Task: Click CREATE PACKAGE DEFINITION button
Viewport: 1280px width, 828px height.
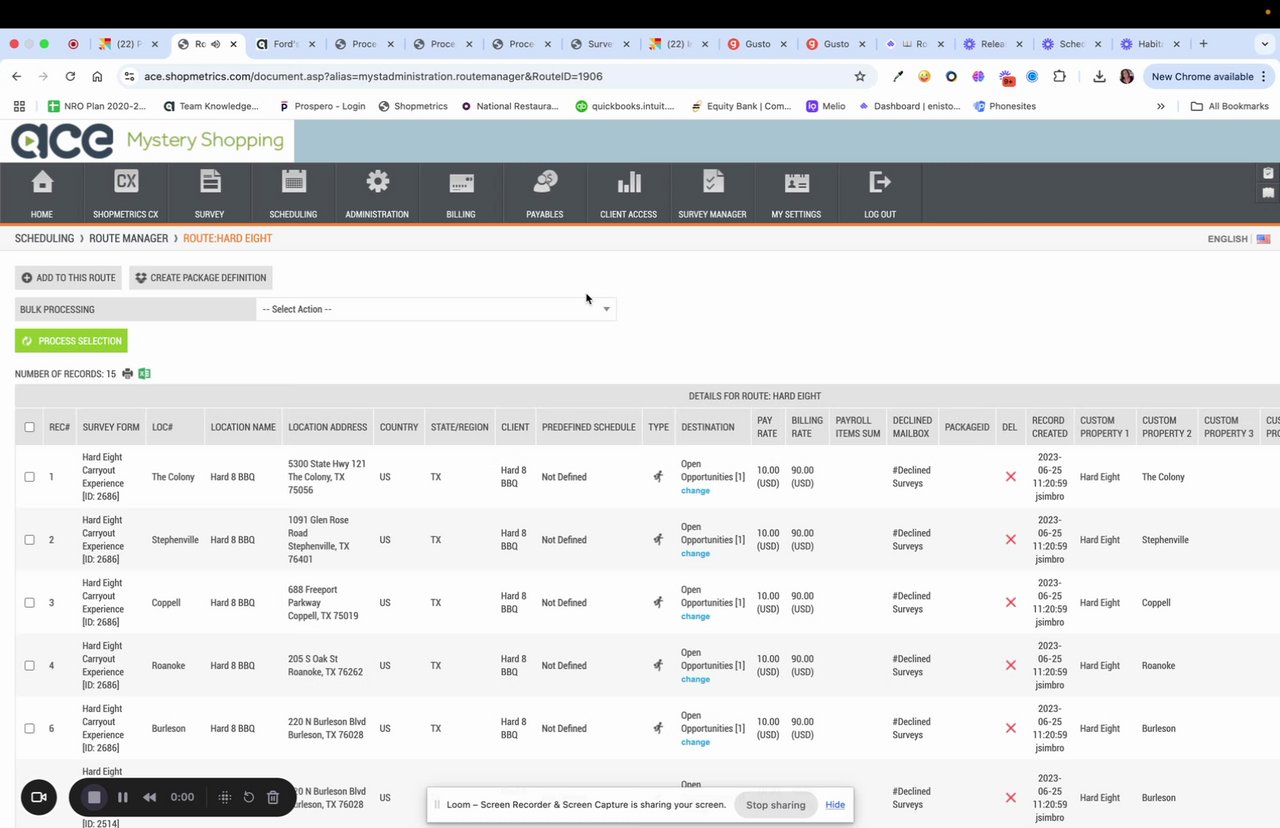Action: pos(201,278)
